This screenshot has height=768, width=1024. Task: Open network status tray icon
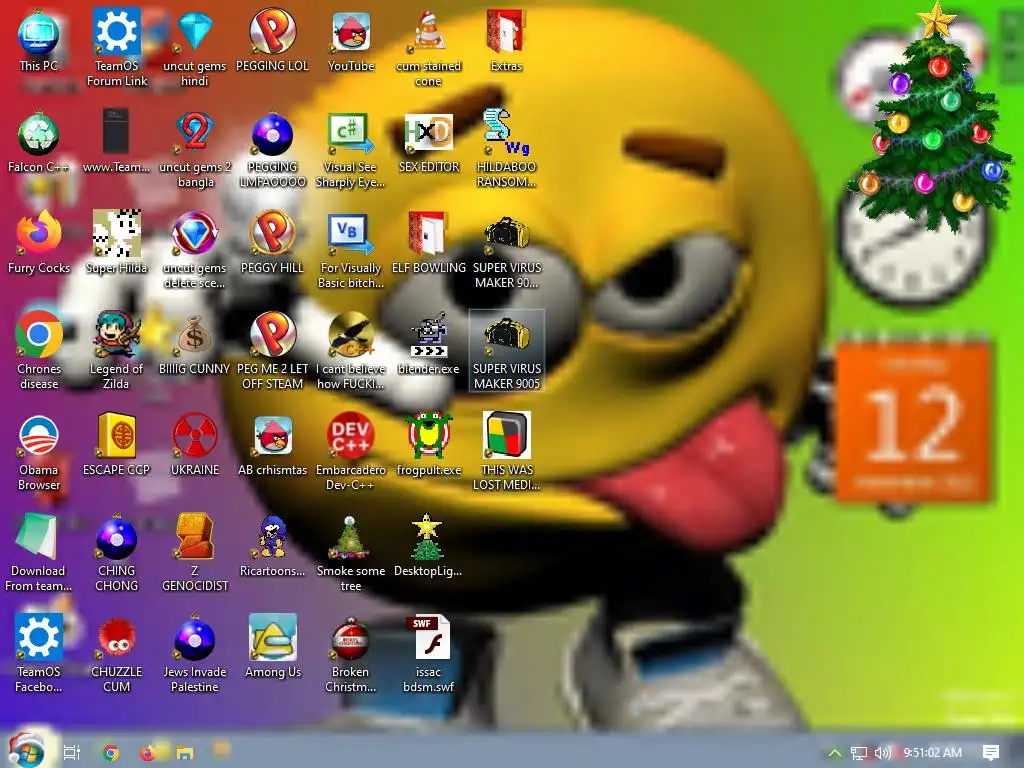[x=859, y=753]
